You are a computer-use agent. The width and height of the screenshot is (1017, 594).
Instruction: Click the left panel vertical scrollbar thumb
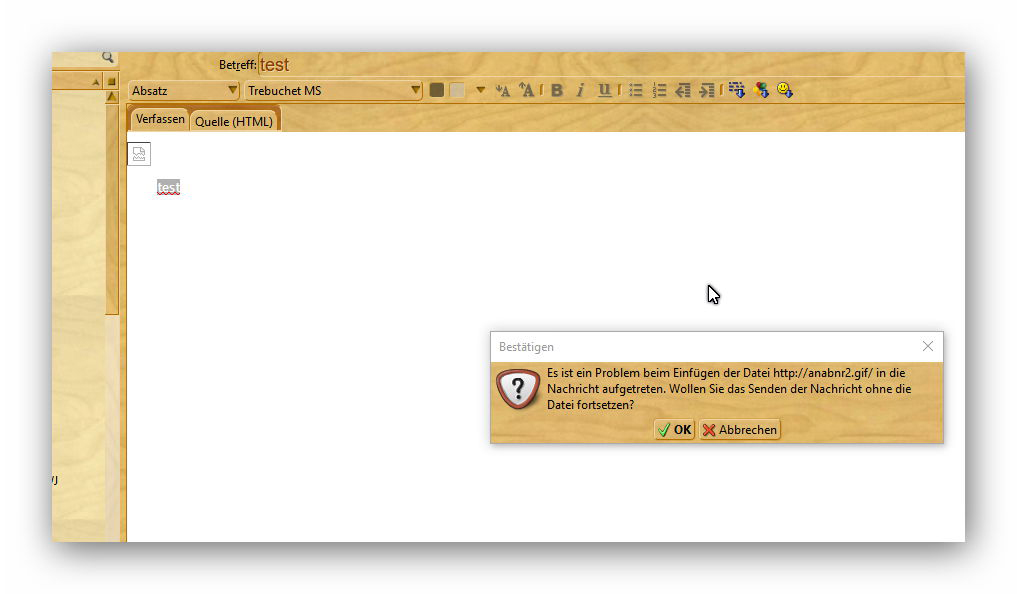(112, 209)
